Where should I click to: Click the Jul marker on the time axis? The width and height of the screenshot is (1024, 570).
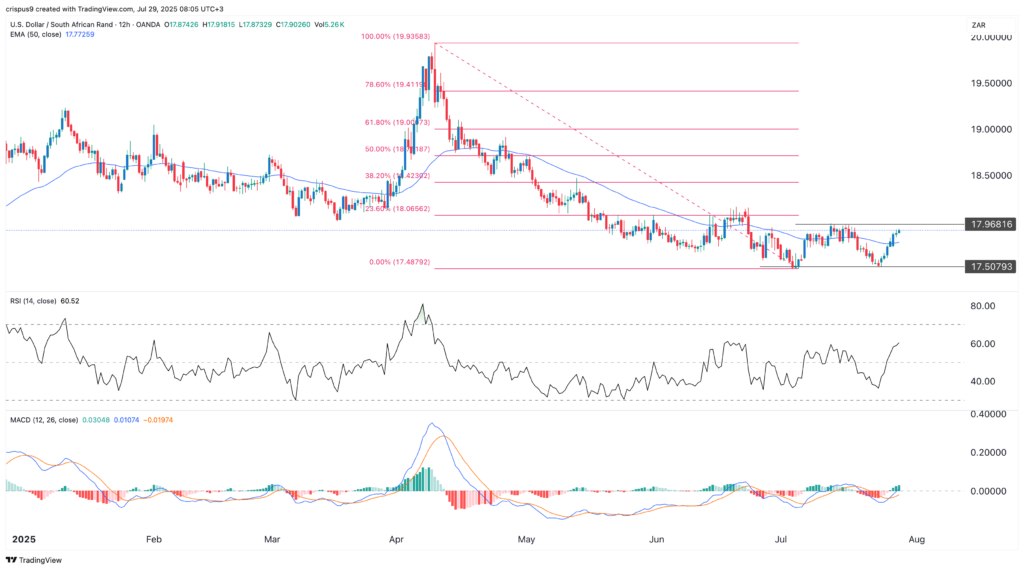(x=781, y=538)
